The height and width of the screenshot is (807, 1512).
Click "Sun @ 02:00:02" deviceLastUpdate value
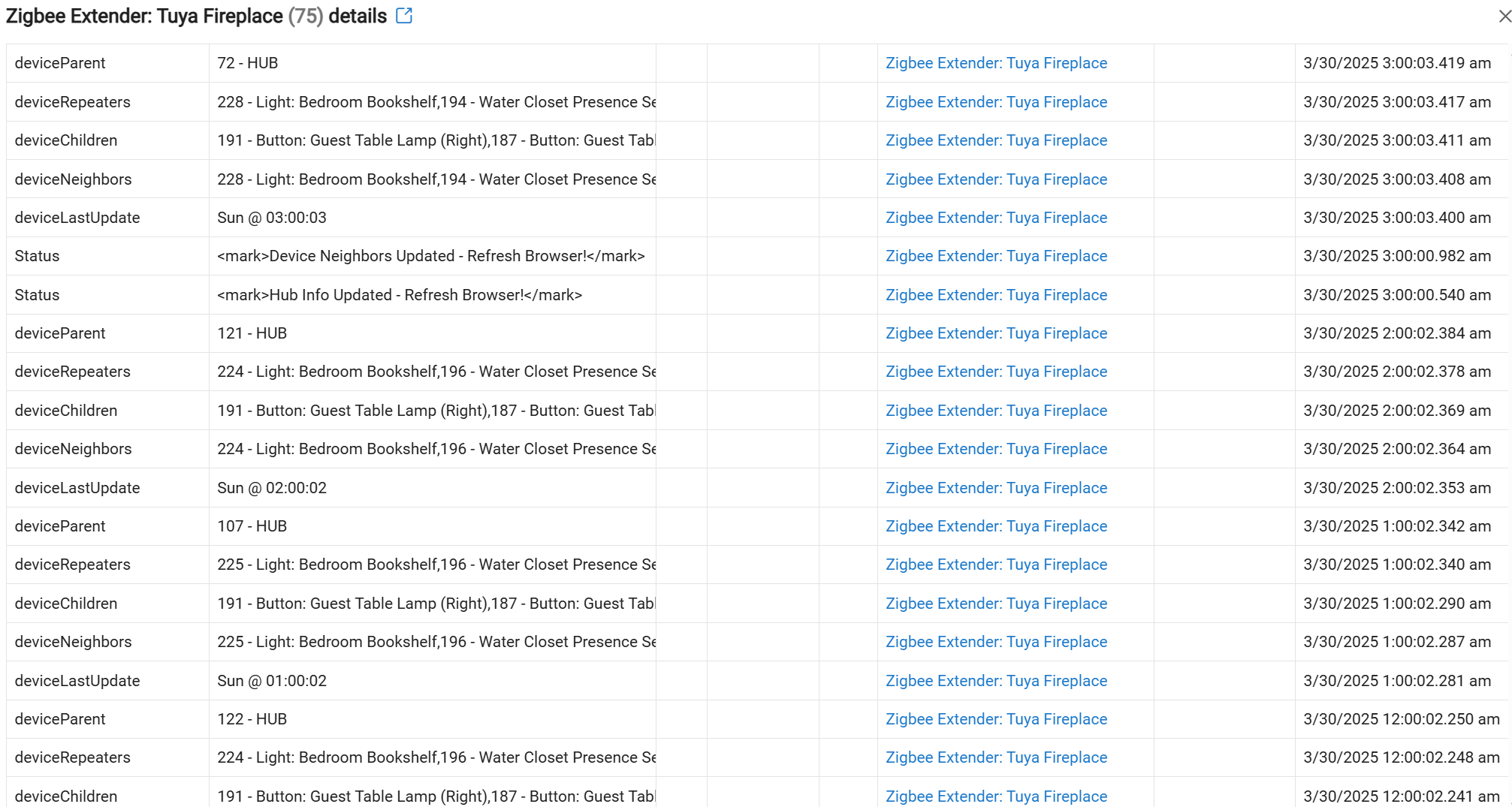(272, 488)
